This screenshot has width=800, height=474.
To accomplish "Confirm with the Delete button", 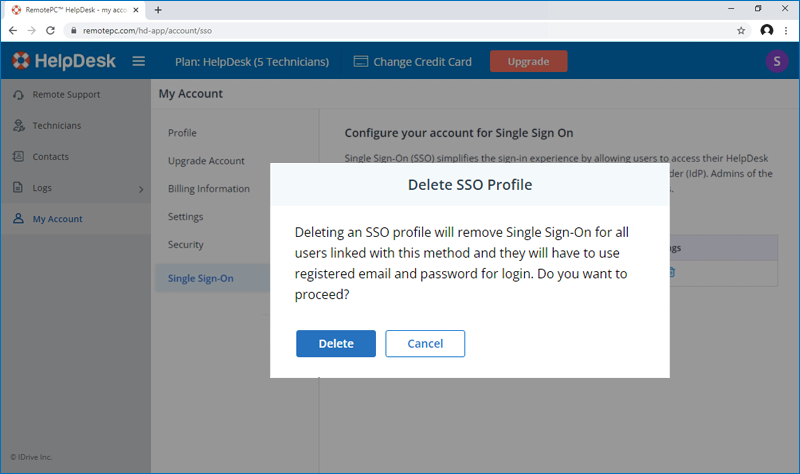I will point(335,343).
